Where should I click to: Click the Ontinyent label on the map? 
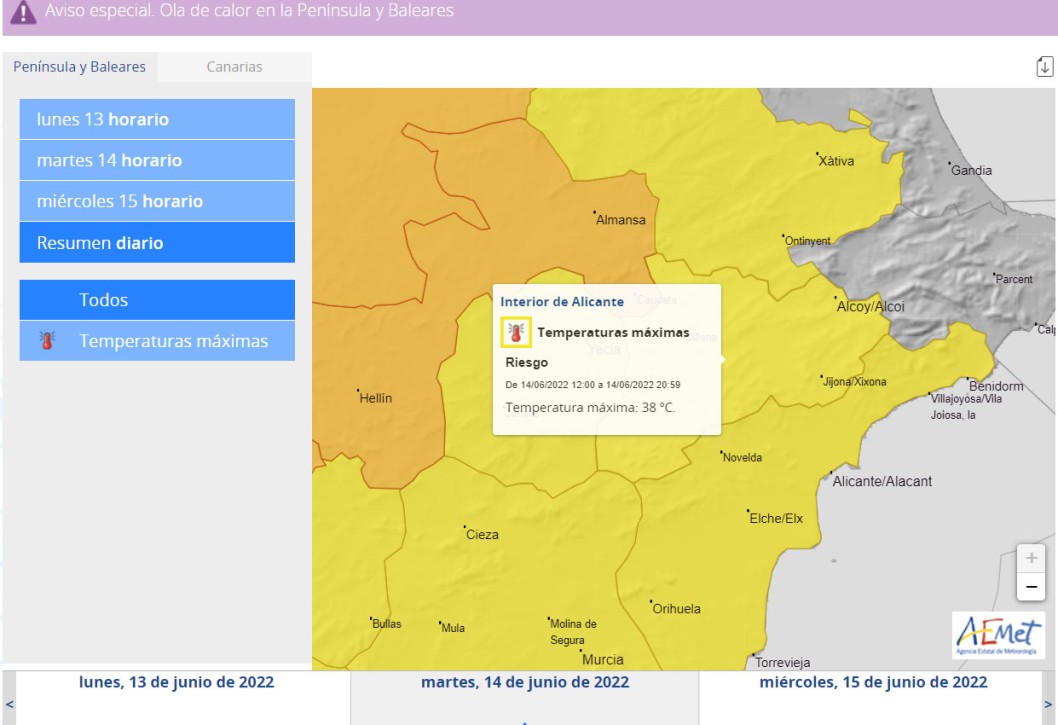pos(807,241)
